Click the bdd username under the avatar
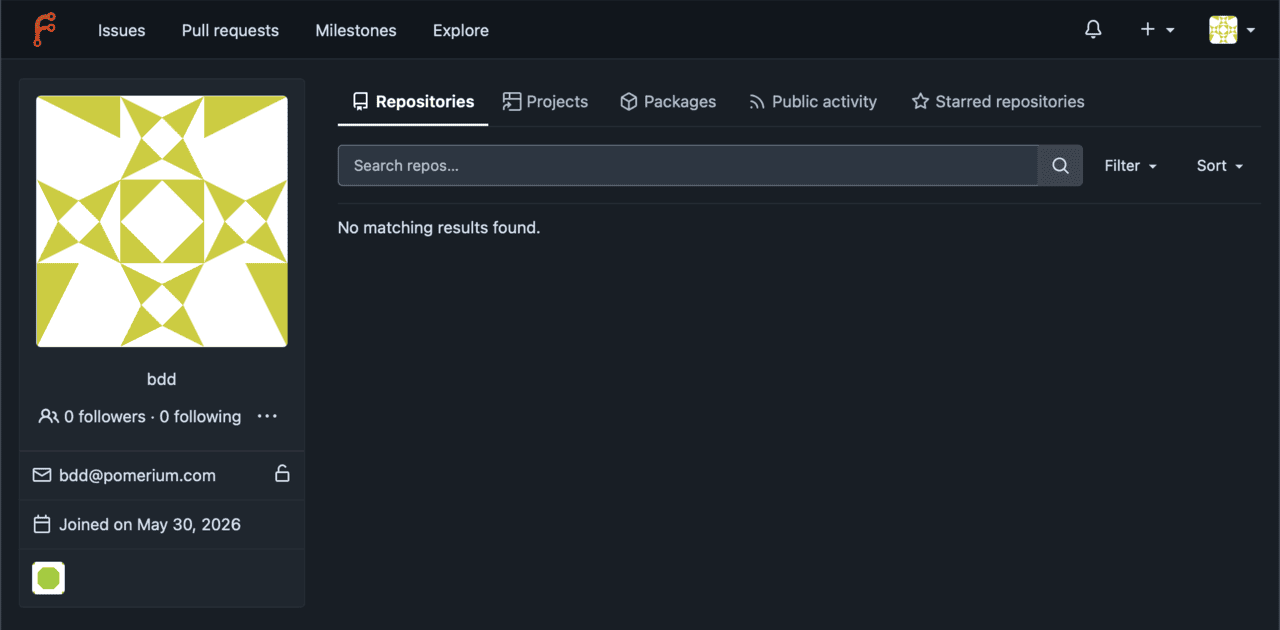The height and width of the screenshot is (630, 1280). click(161, 379)
